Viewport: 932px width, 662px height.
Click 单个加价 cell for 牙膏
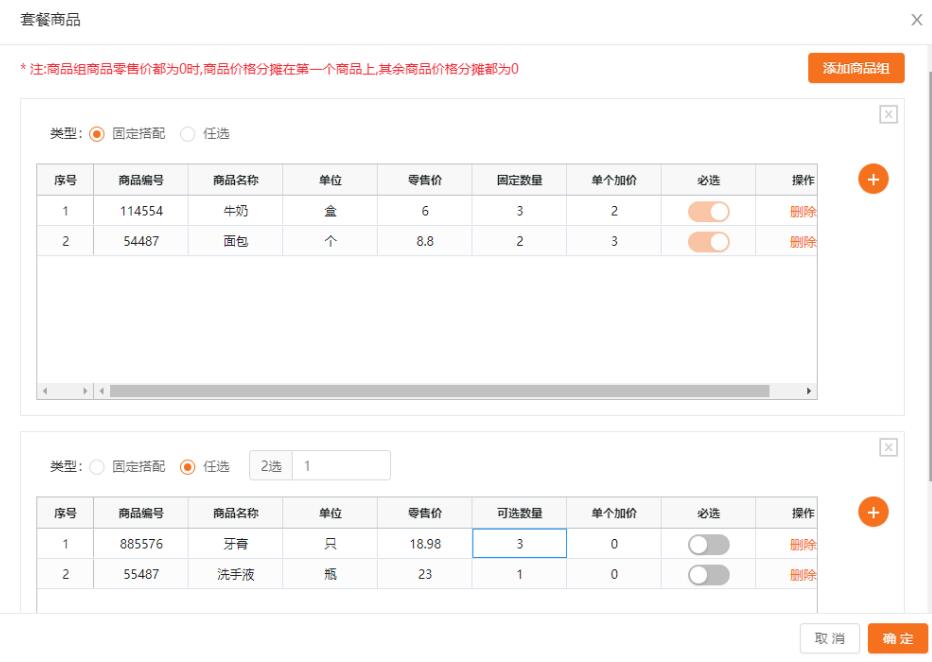[x=614, y=544]
